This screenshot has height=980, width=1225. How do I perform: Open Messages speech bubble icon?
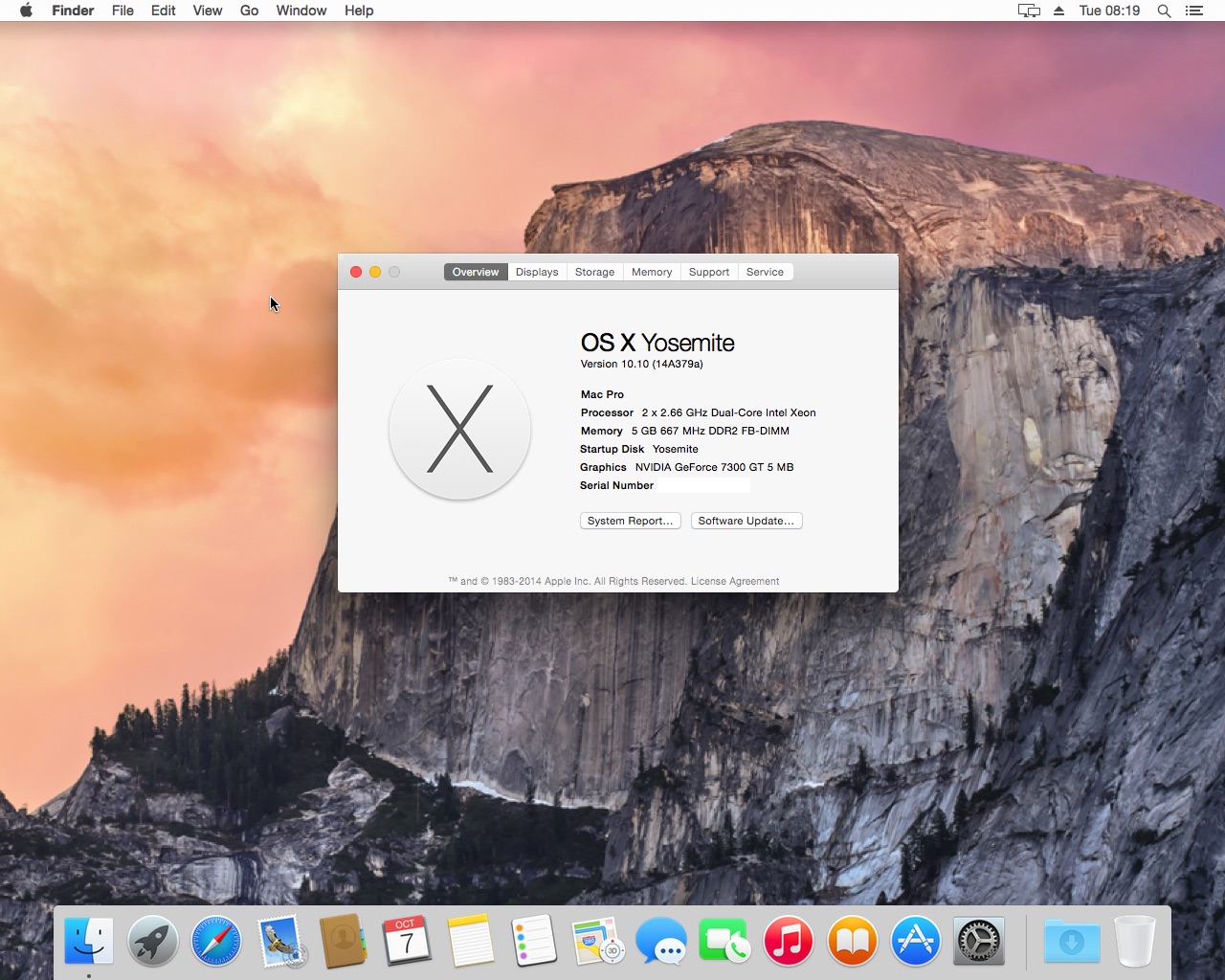click(x=660, y=940)
